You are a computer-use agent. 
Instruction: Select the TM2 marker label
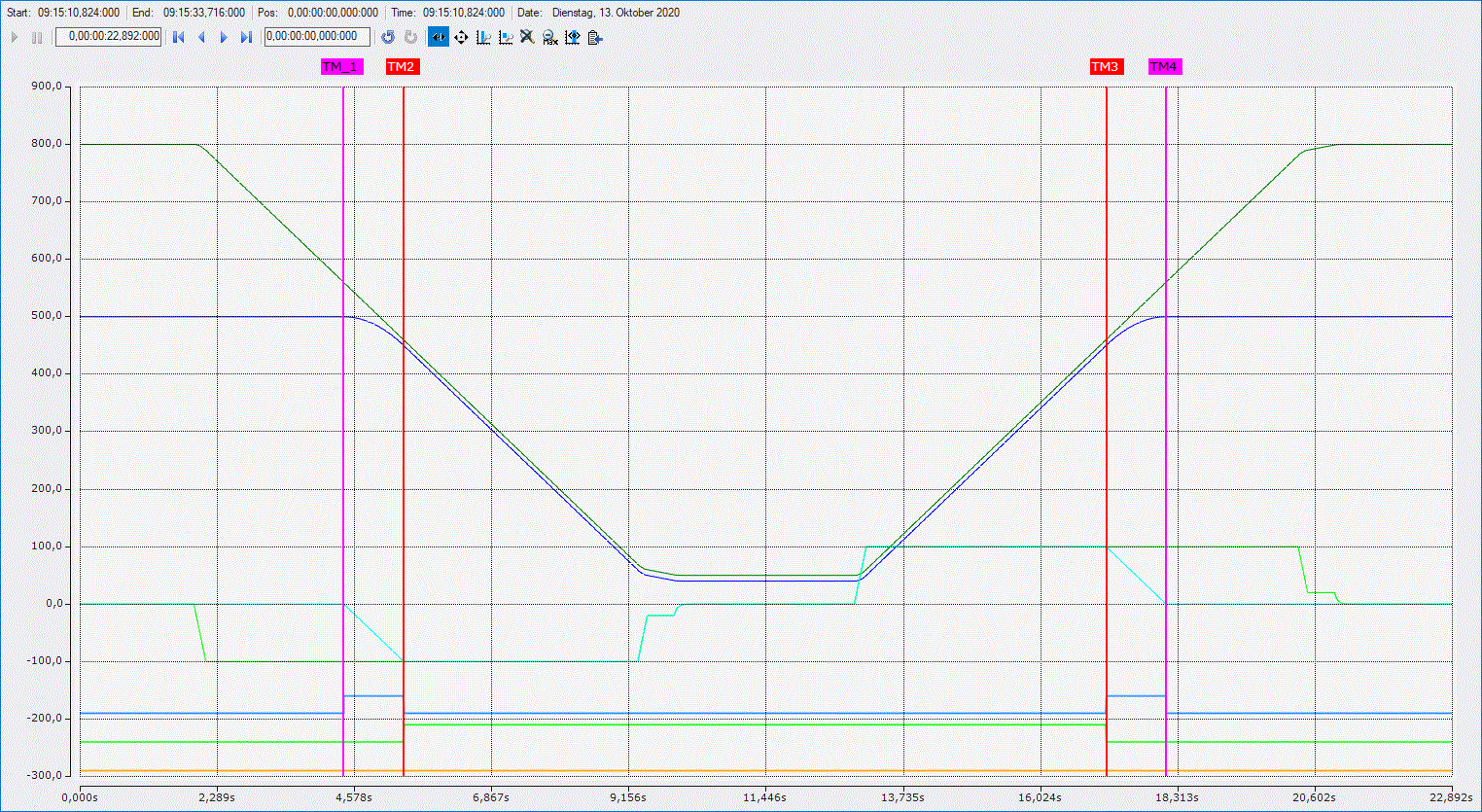click(x=402, y=66)
